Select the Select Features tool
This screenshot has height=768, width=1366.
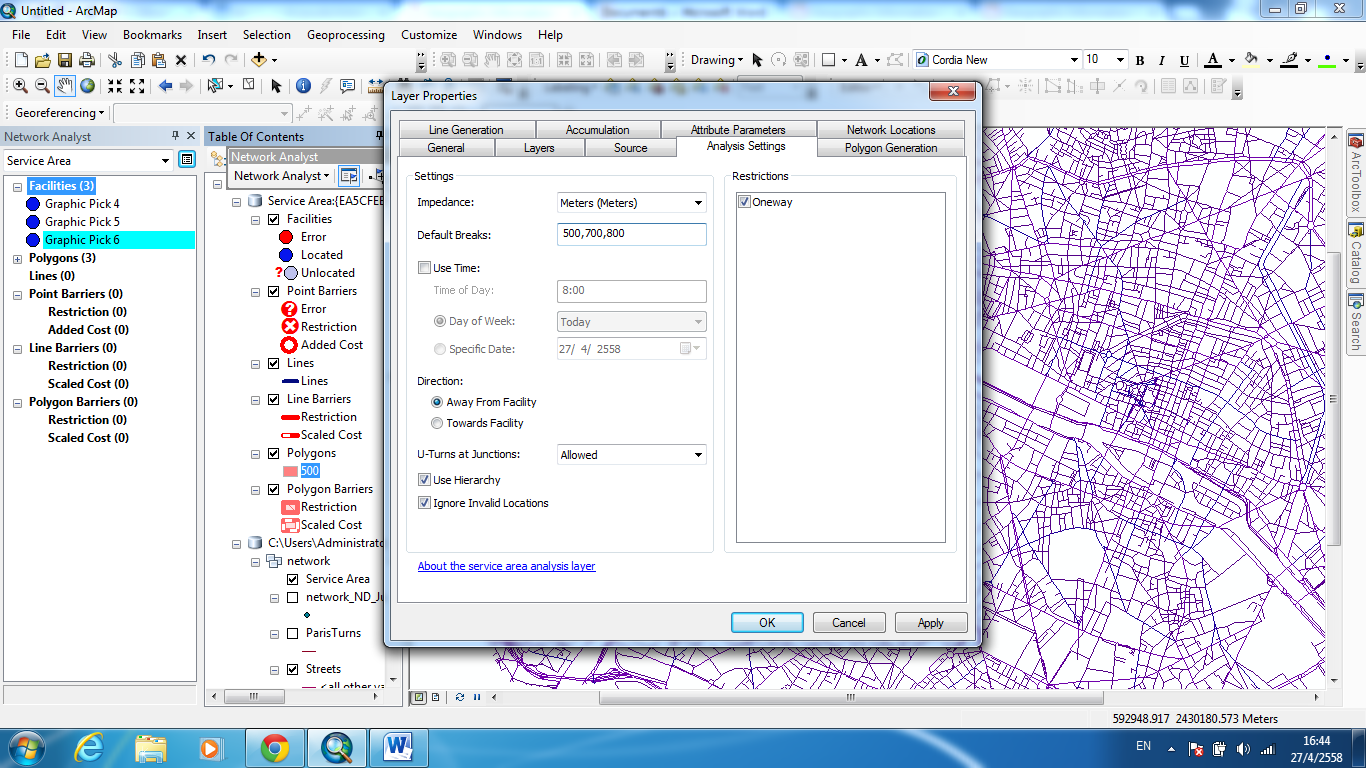click(214, 86)
